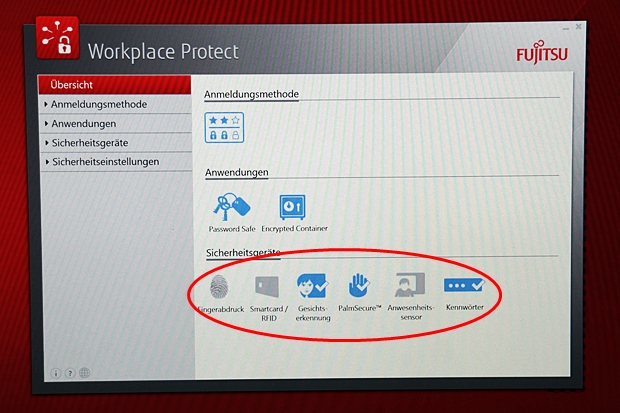Screen dimensions: 620x413
Task: Open the Encrypted Container safe icon
Action: 292,207
